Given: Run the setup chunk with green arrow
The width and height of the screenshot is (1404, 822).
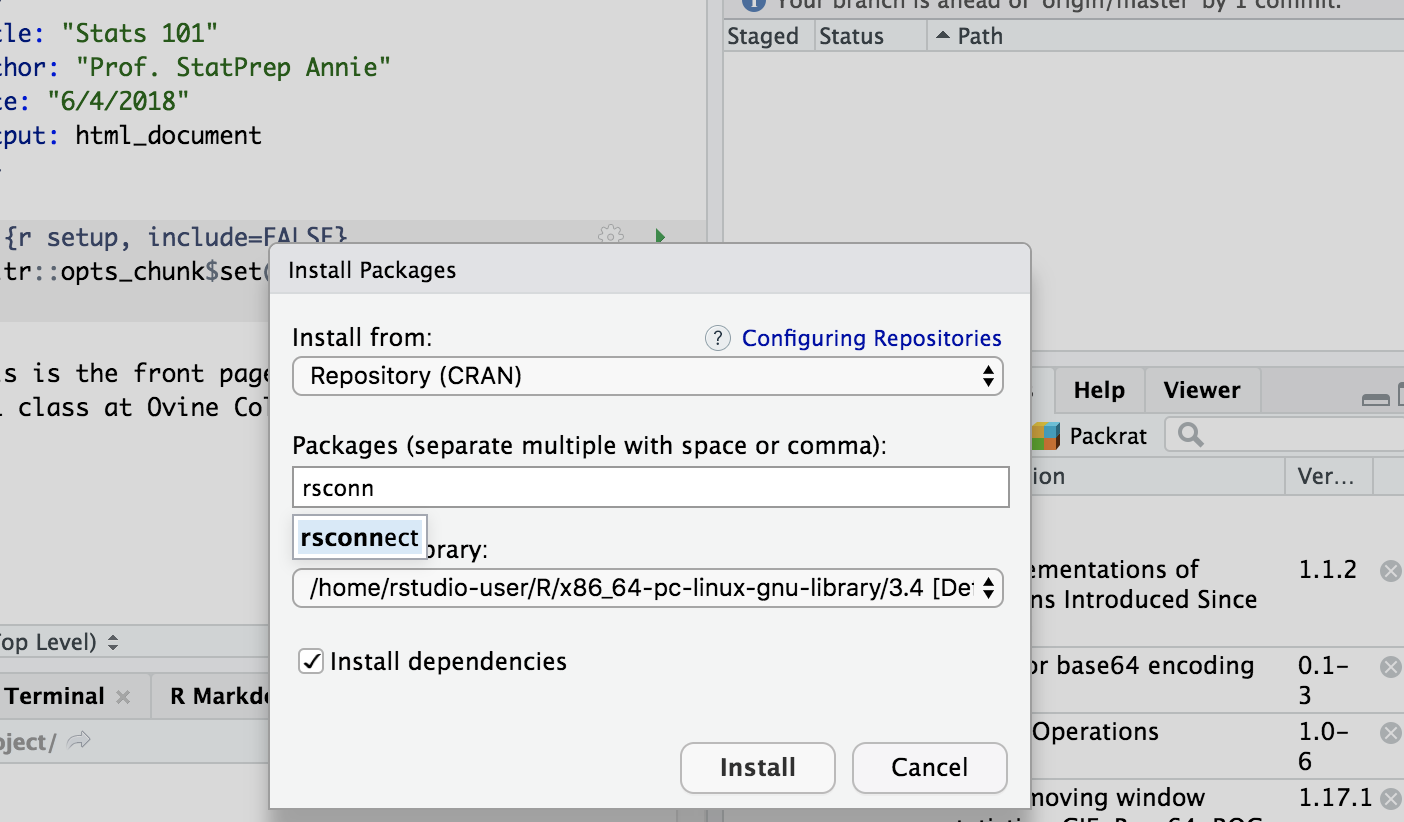Looking at the screenshot, I should coord(660,237).
